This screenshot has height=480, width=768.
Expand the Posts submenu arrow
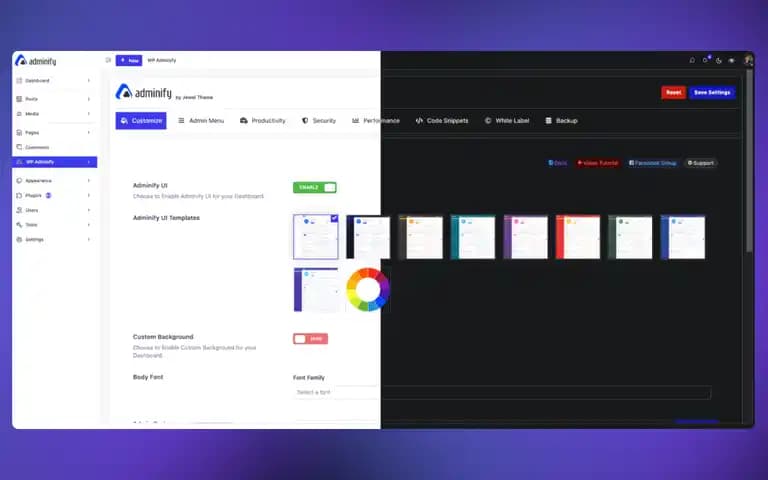tap(89, 99)
